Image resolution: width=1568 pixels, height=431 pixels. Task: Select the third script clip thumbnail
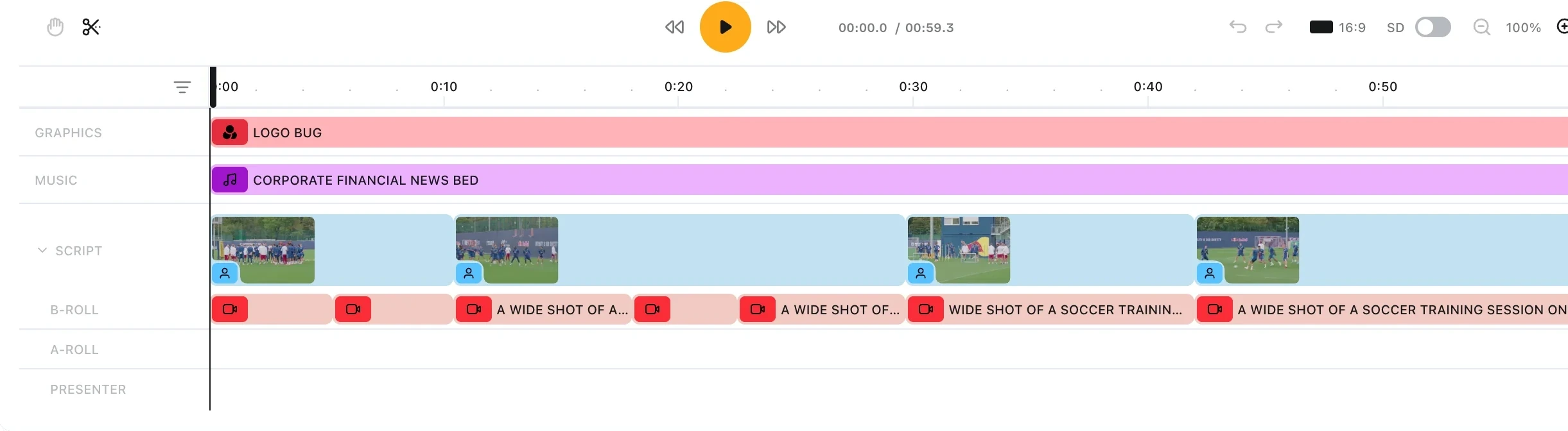point(959,250)
